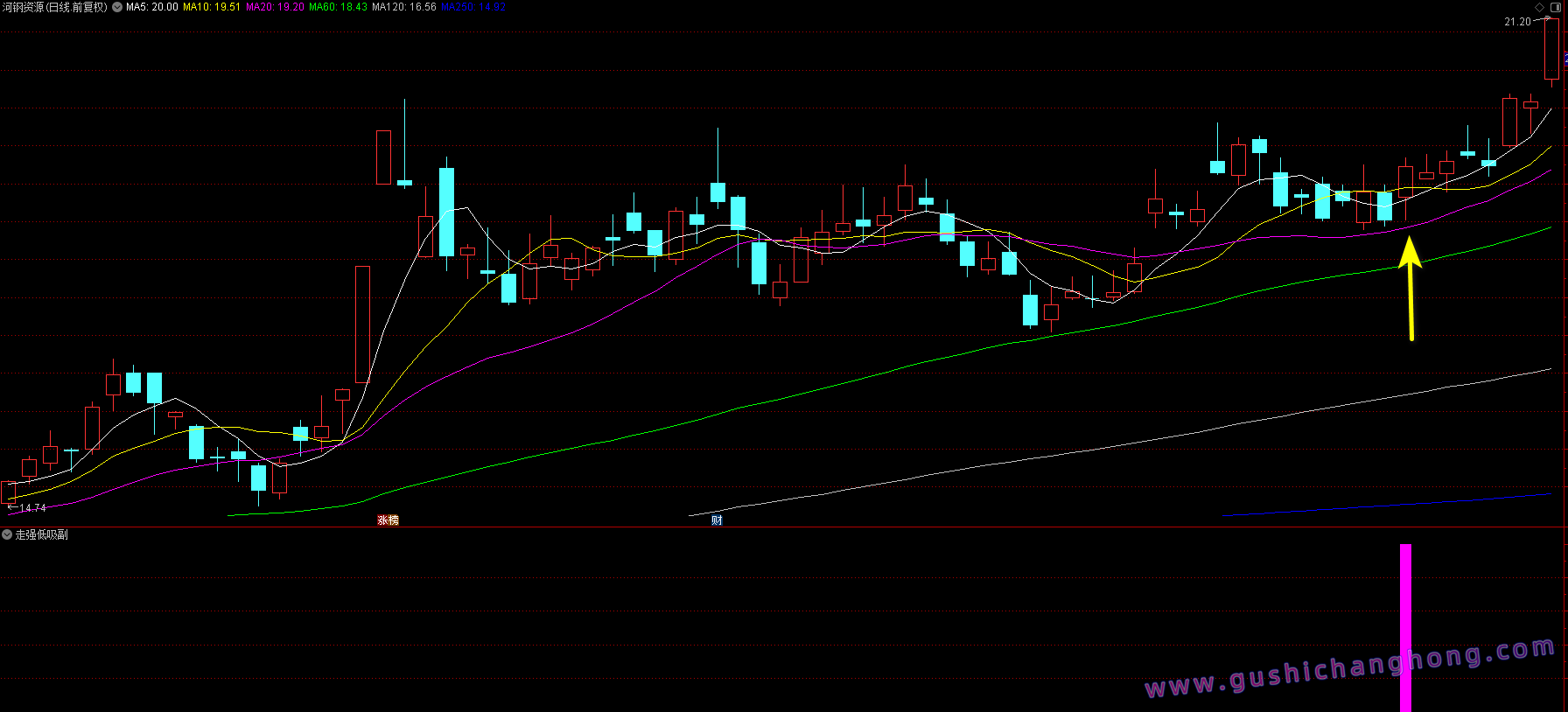1568x712 pixels.
Task: Click the 21.20 high price label
Action: 1517,22
